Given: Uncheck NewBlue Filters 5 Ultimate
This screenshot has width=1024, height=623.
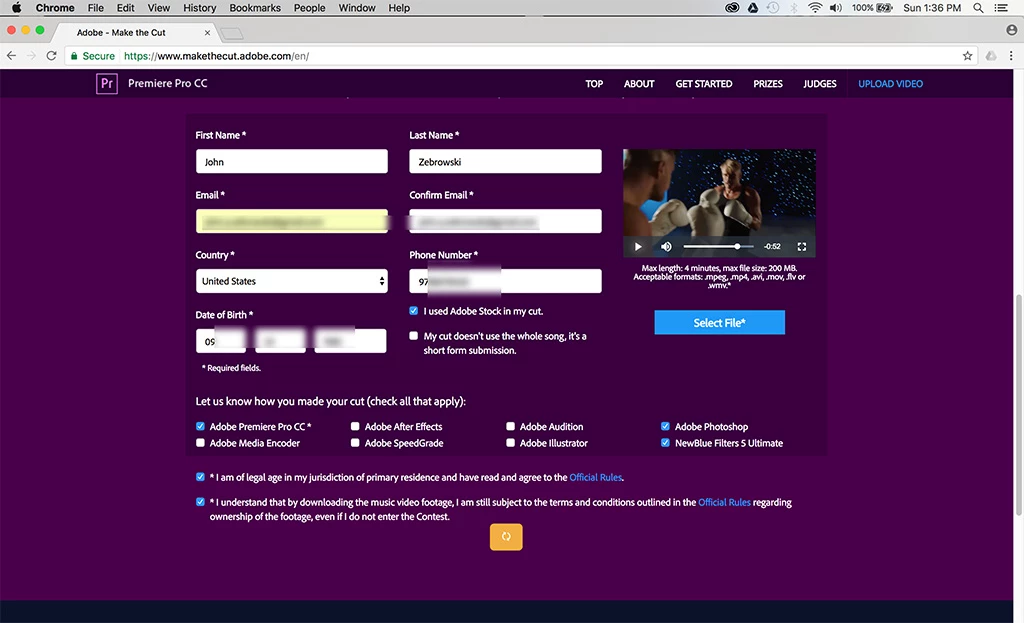Looking at the screenshot, I should [665, 443].
